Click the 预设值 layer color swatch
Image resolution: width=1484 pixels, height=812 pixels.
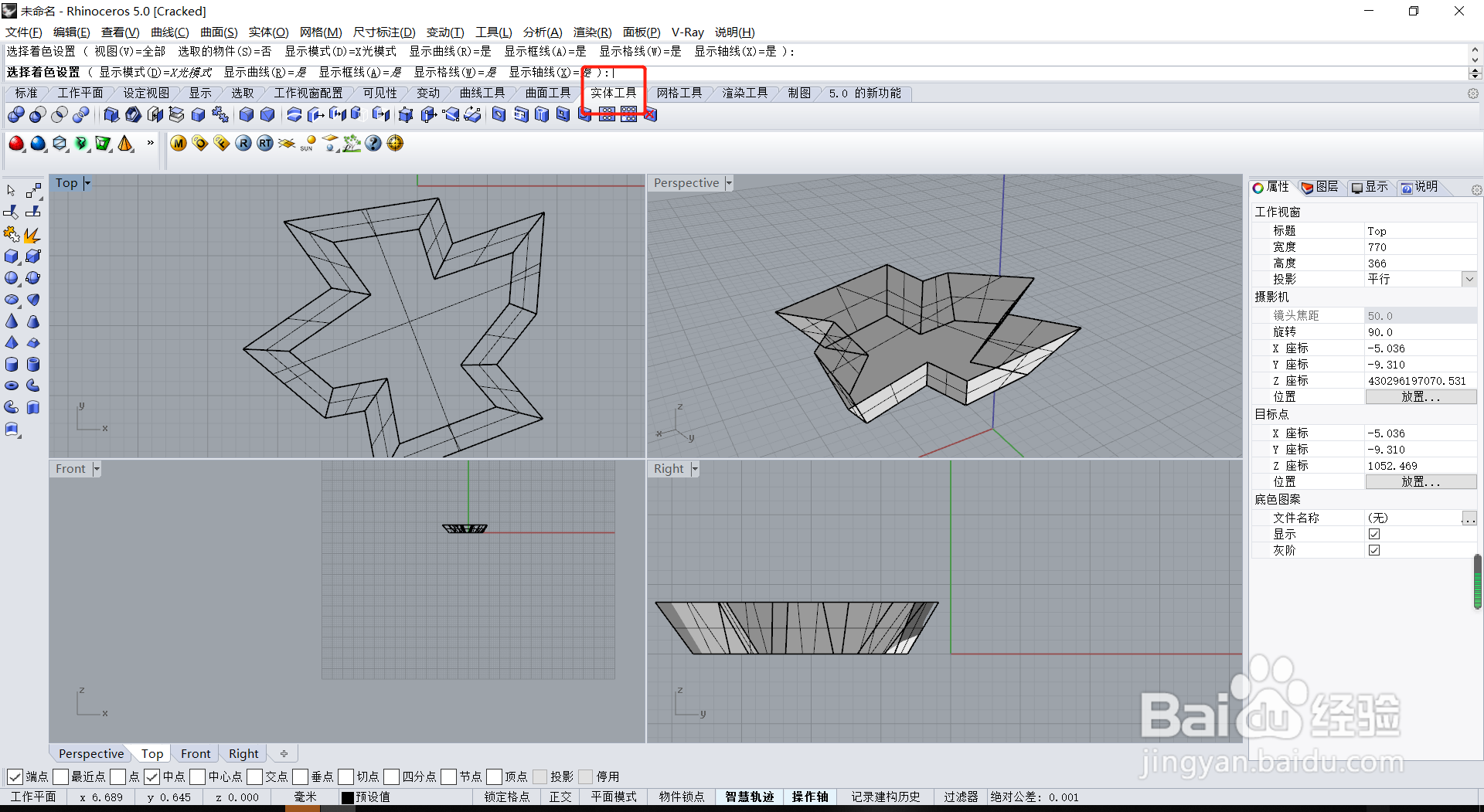(348, 798)
